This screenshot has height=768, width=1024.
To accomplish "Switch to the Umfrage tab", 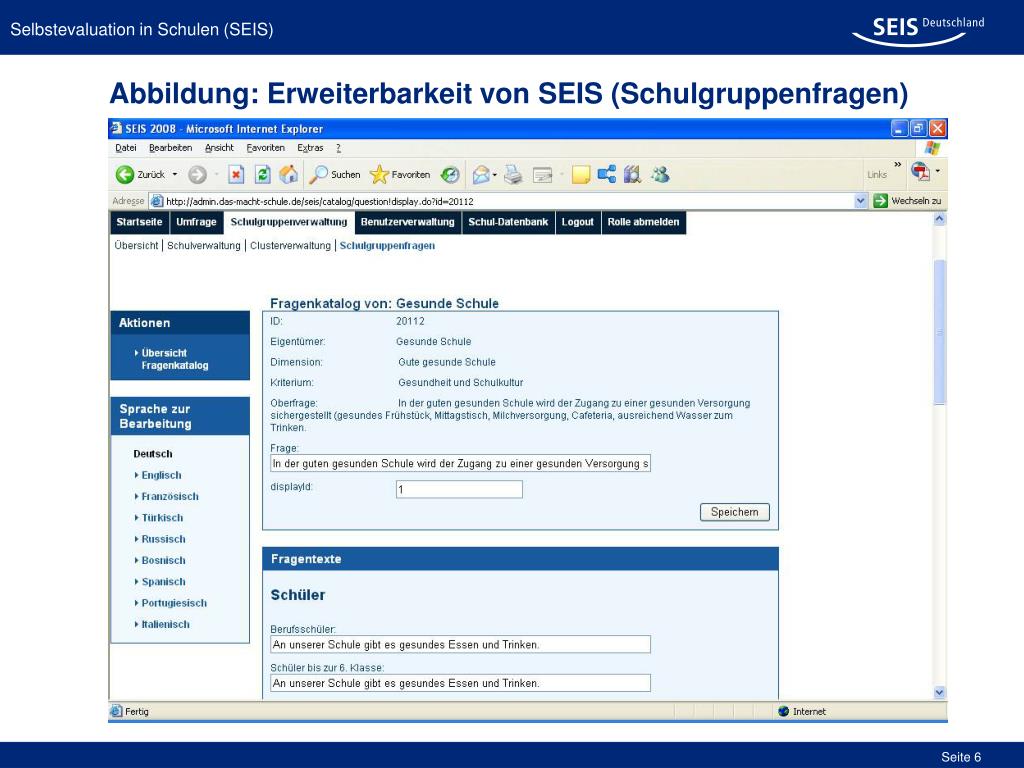I will pyautogui.click(x=196, y=222).
